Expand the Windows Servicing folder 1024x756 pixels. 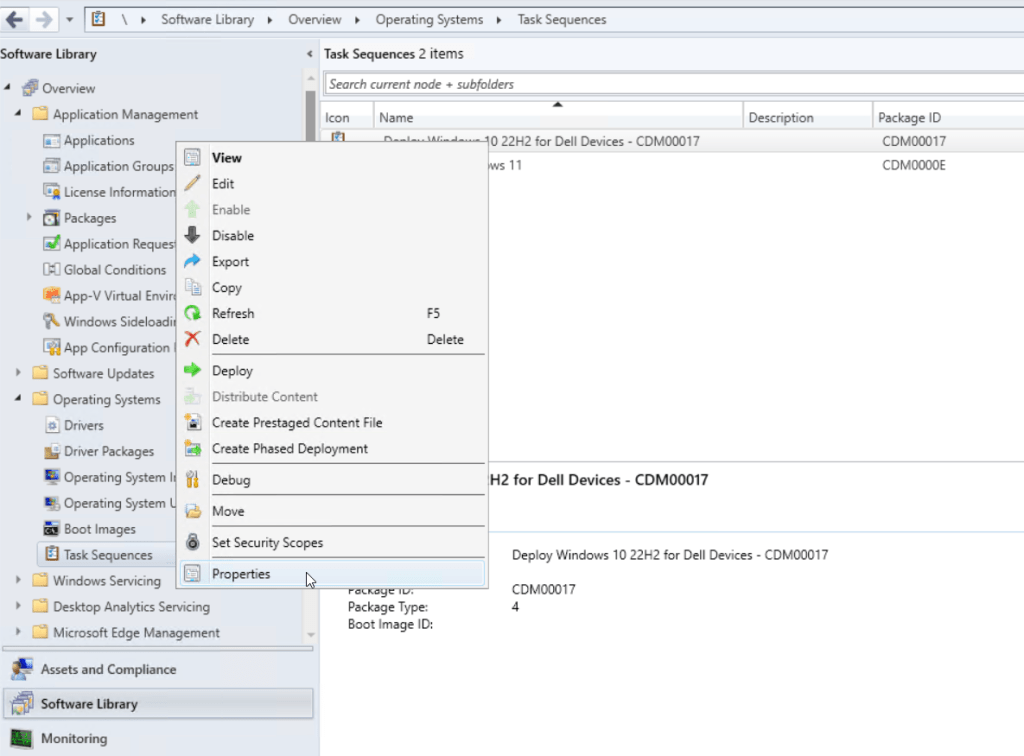click(19, 581)
